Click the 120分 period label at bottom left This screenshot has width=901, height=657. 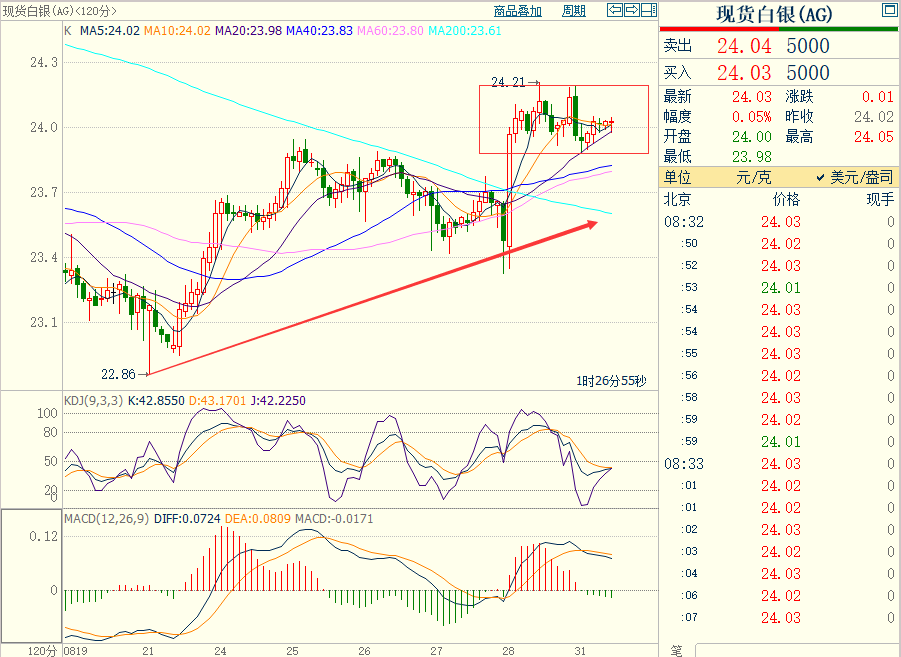click(x=43, y=651)
